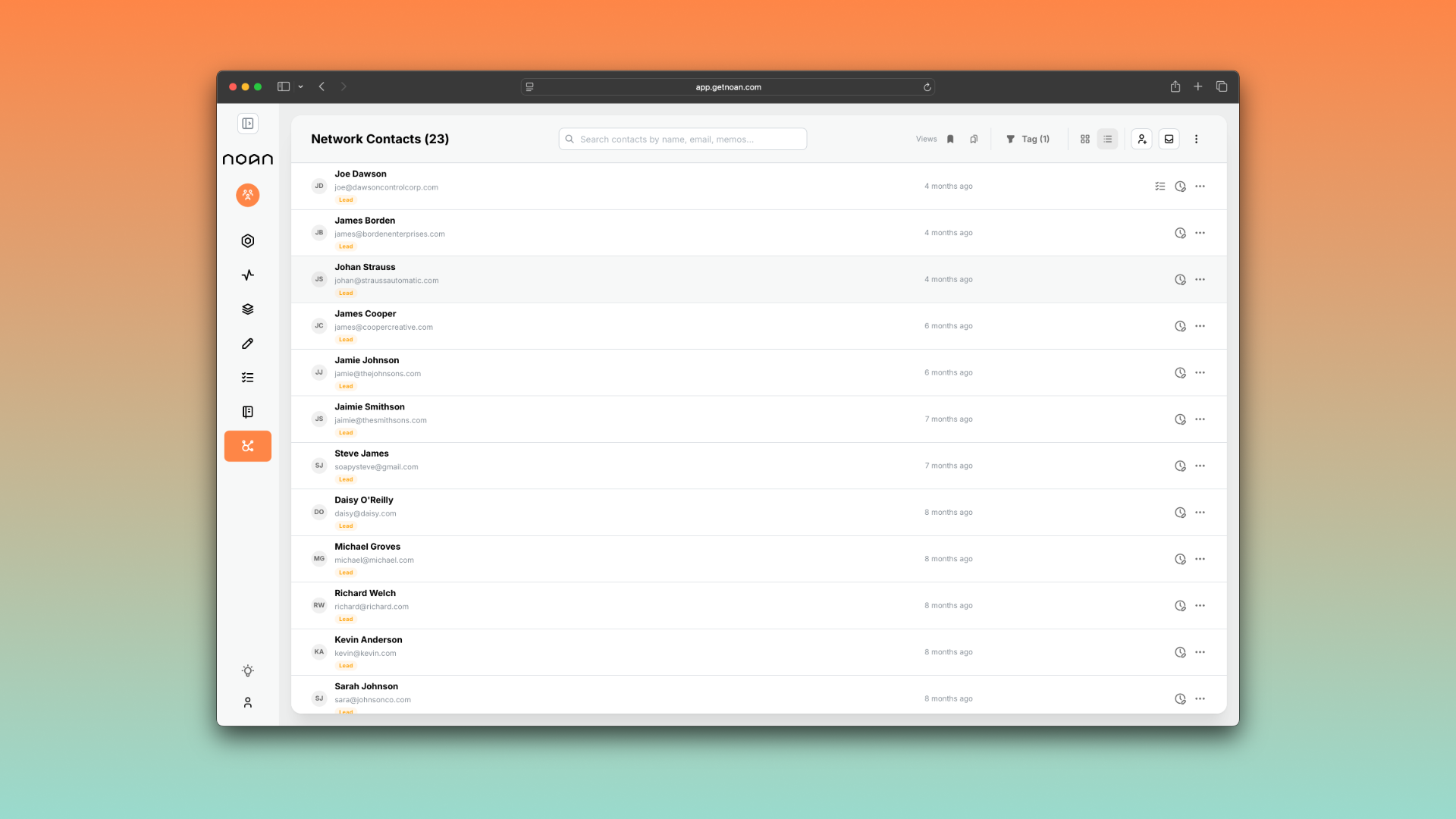The width and height of the screenshot is (1456, 819).
Task: Click the stacked layers sidebar icon
Action: point(247,309)
